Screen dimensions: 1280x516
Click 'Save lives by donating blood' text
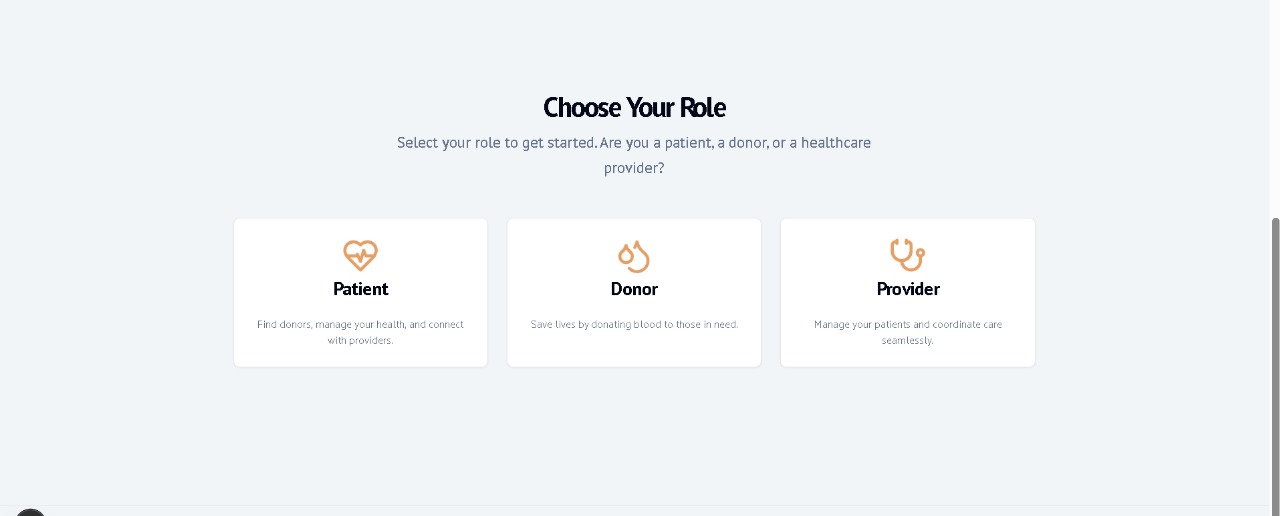pyautogui.click(x=634, y=324)
